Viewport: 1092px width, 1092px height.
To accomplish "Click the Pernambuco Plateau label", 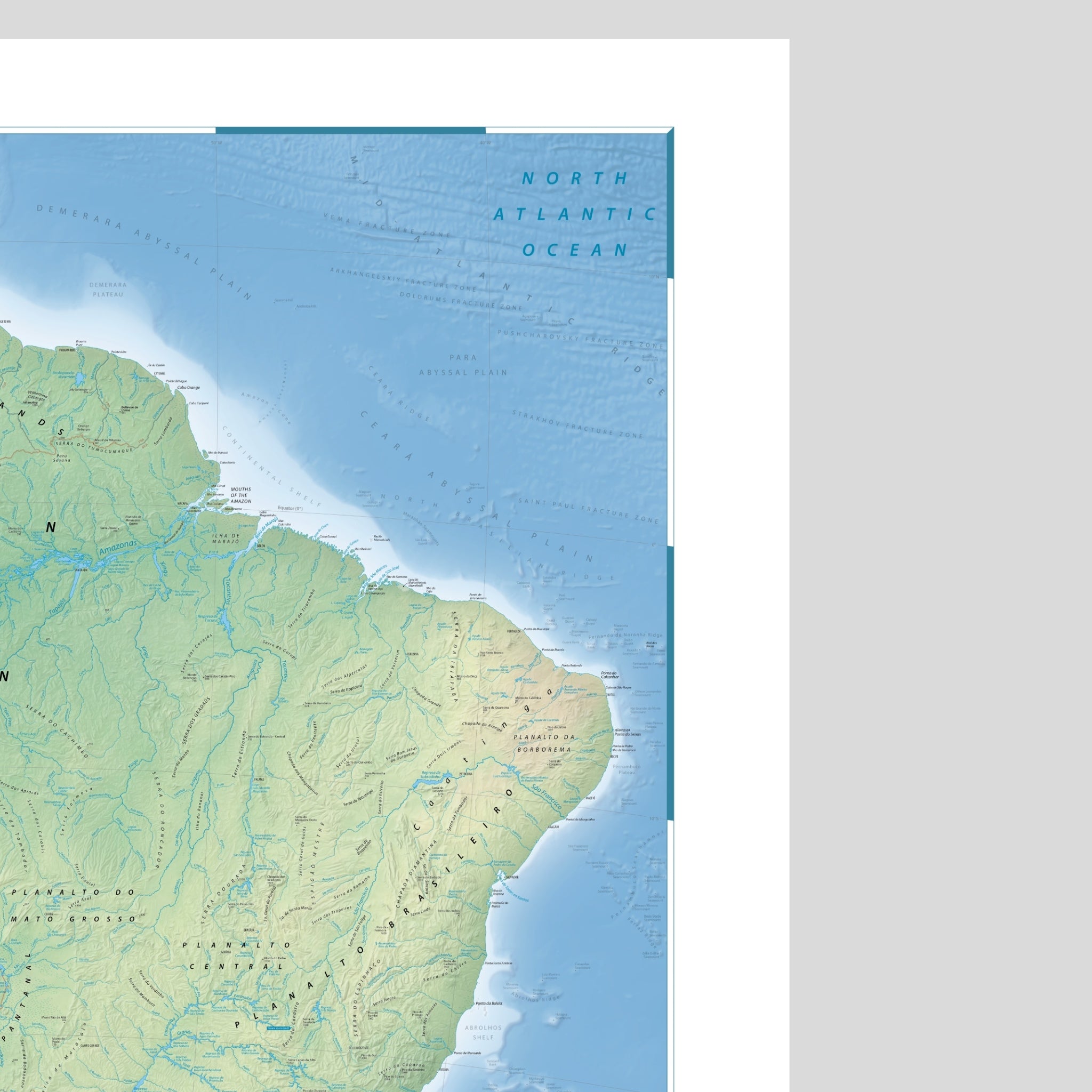I will tap(627, 769).
